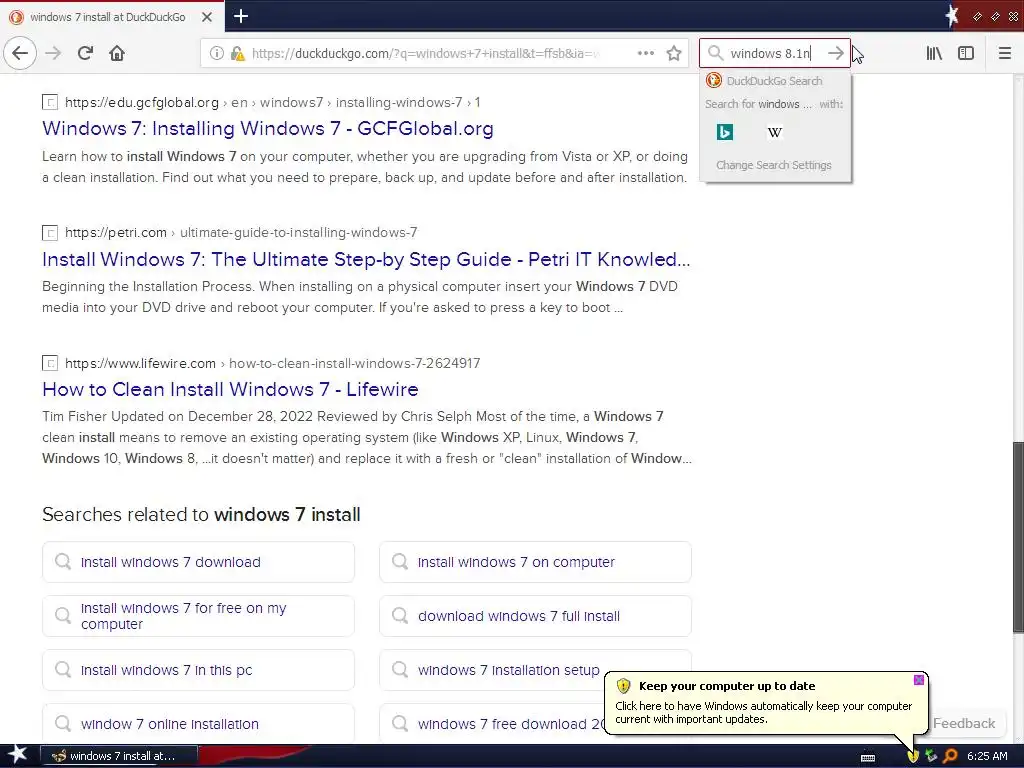Click the green arrow tray icon

click(931, 756)
